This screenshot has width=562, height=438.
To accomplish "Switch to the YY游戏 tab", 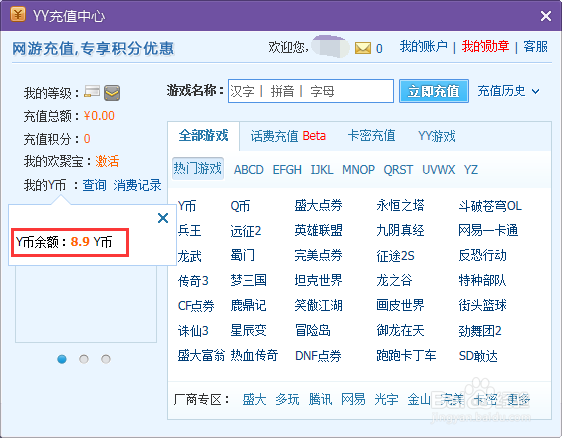I will click(x=437, y=136).
